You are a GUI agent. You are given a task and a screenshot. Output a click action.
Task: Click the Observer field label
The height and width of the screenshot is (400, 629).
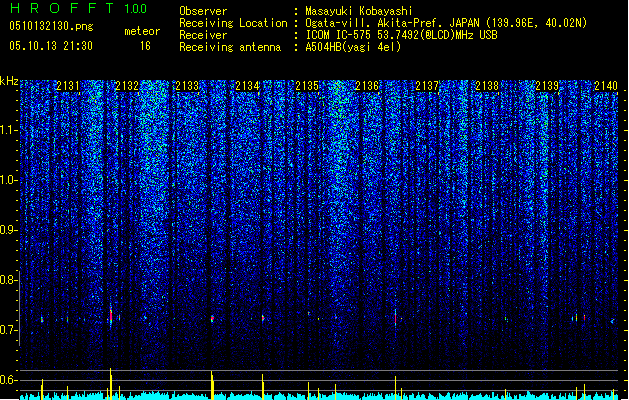click(203, 11)
